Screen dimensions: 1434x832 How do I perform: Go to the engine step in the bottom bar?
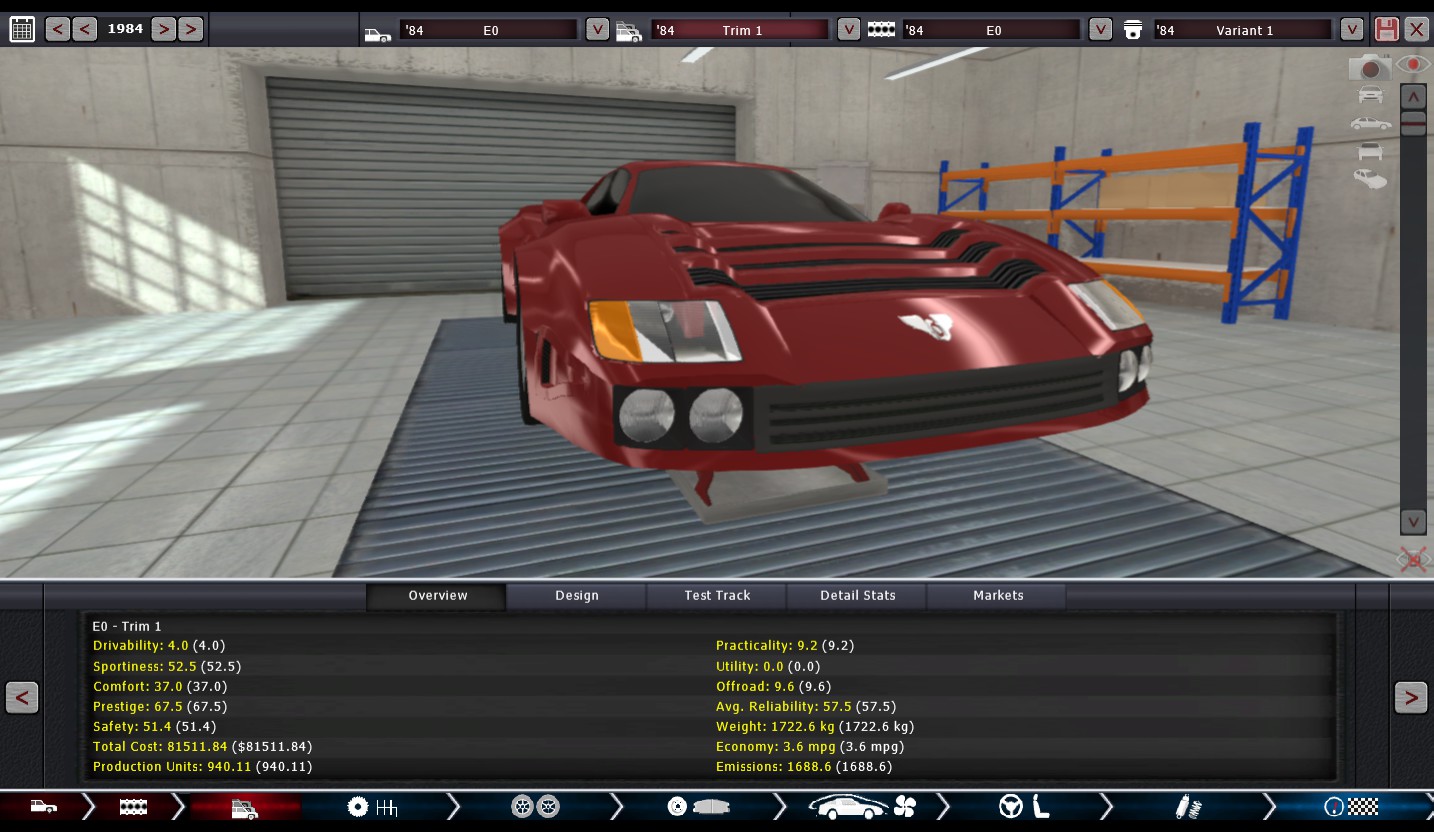(133, 807)
